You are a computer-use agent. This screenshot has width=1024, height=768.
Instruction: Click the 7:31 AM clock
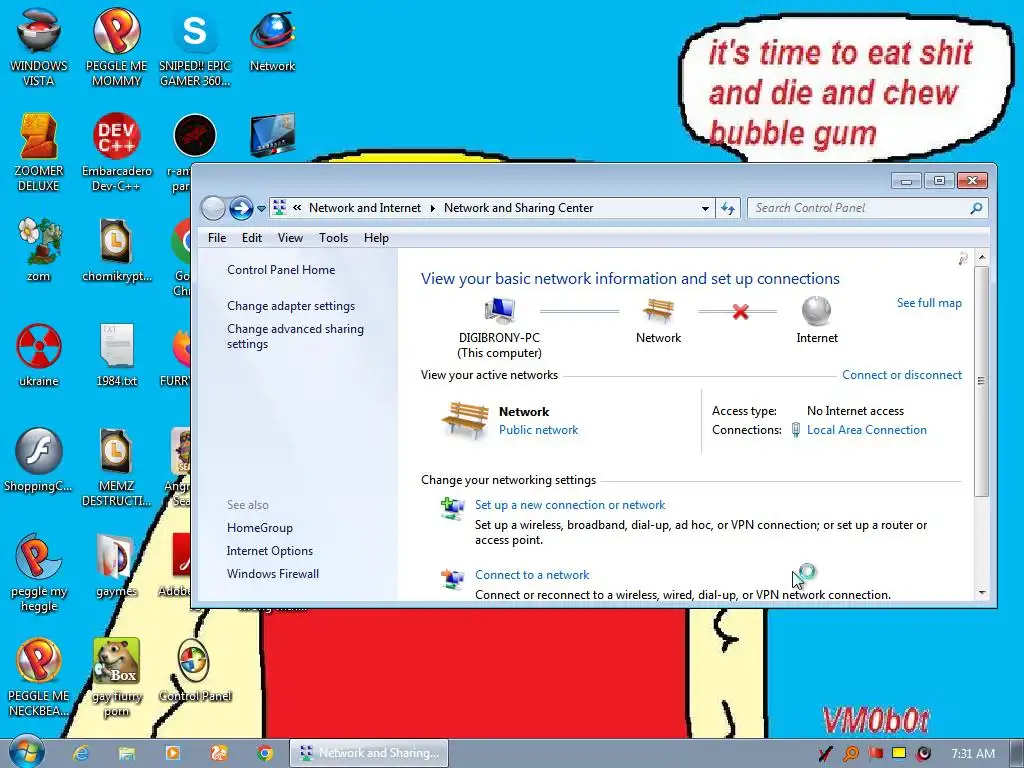pos(973,754)
